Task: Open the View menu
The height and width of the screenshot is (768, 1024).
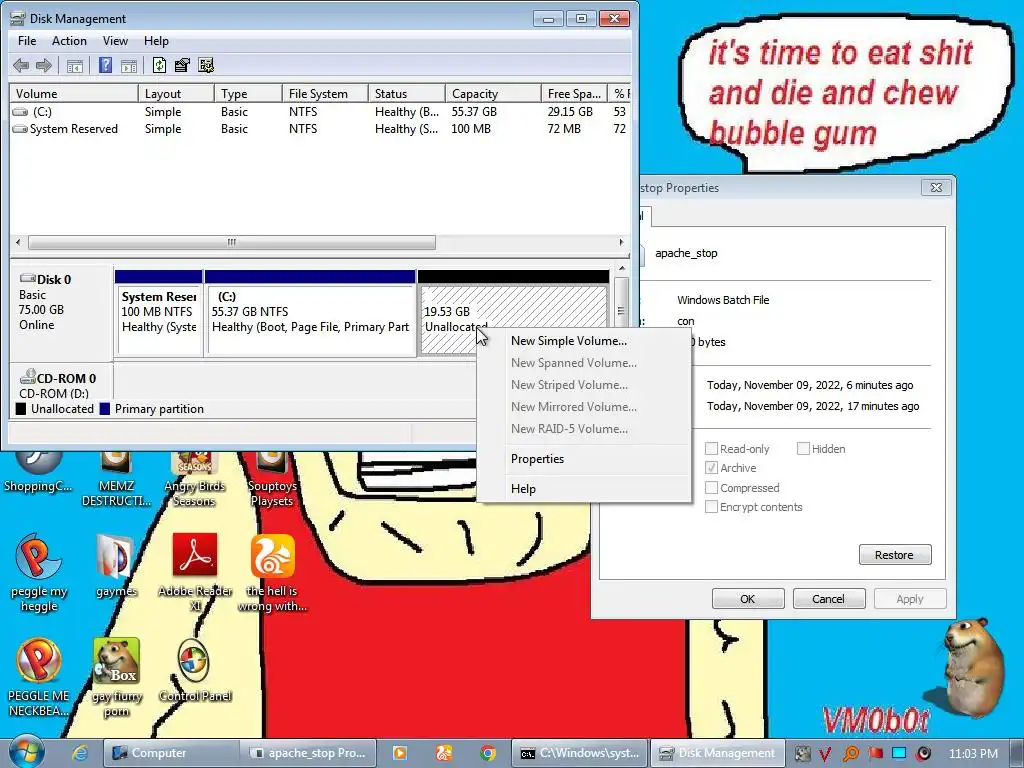Action: [x=115, y=40]
